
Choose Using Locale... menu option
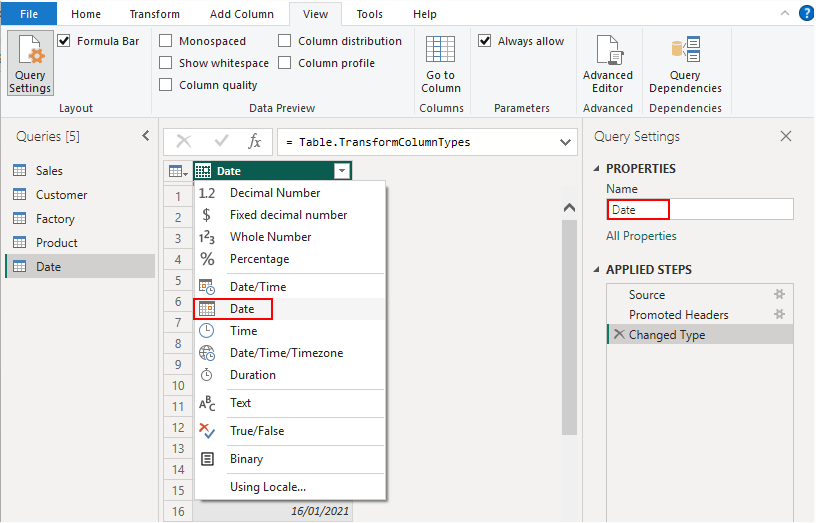coord(267,487)
